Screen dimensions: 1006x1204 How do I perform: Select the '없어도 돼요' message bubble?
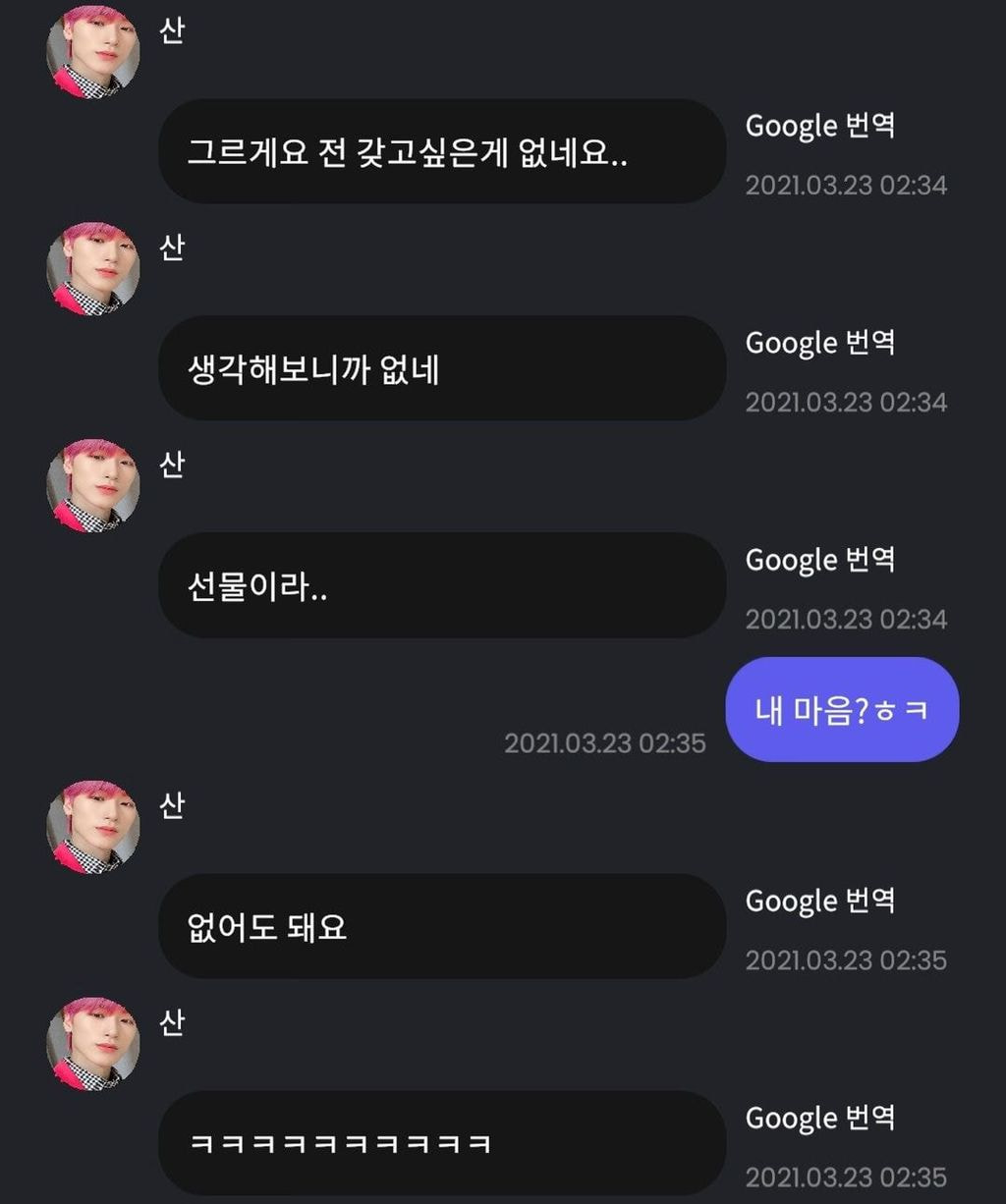[442, 927]
